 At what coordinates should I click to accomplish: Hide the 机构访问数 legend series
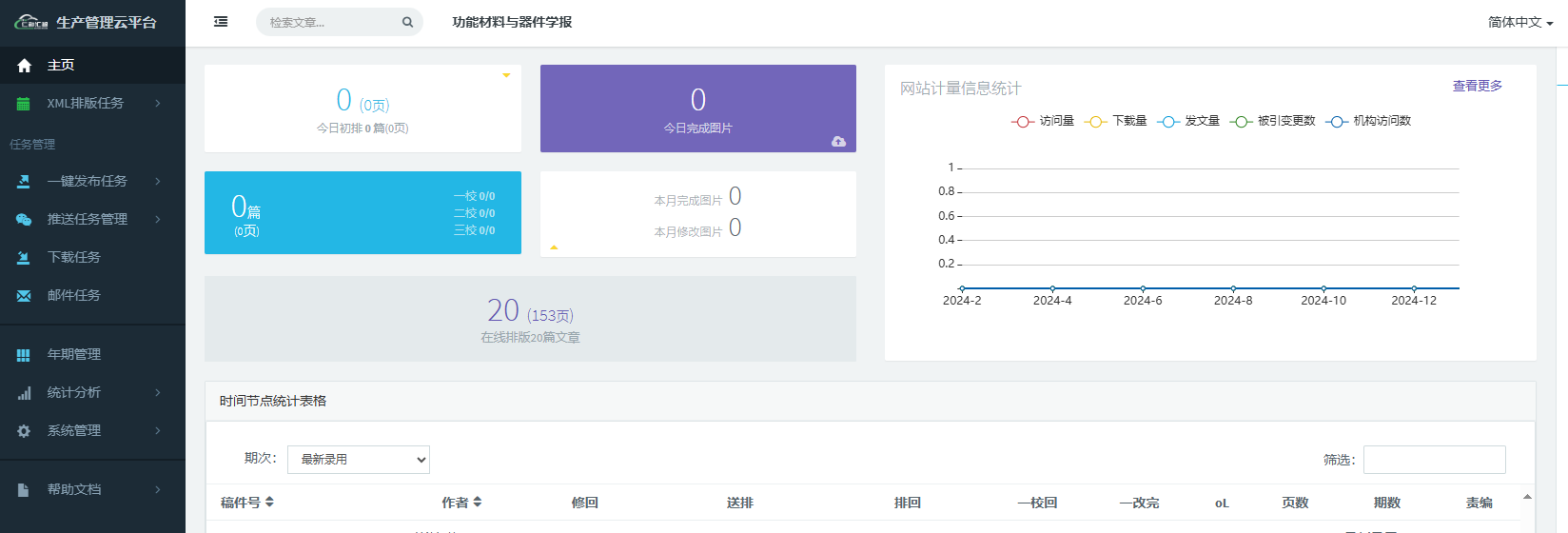pyautogui.click(x=1368, y=121)
